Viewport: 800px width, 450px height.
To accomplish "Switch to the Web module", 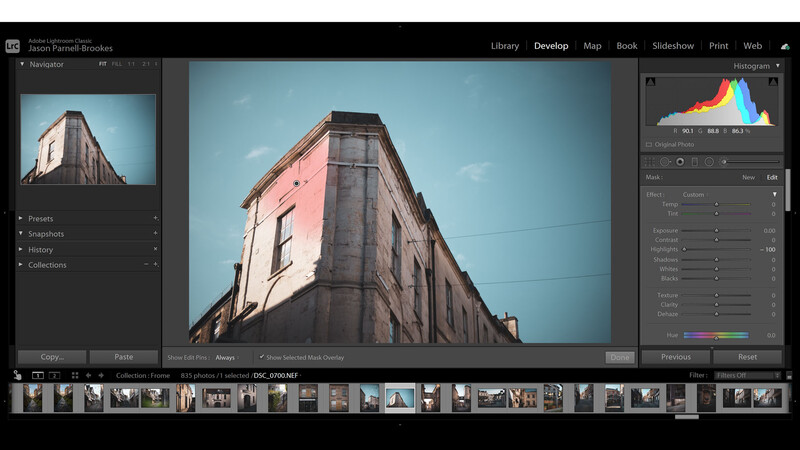I will coord(753,46).
